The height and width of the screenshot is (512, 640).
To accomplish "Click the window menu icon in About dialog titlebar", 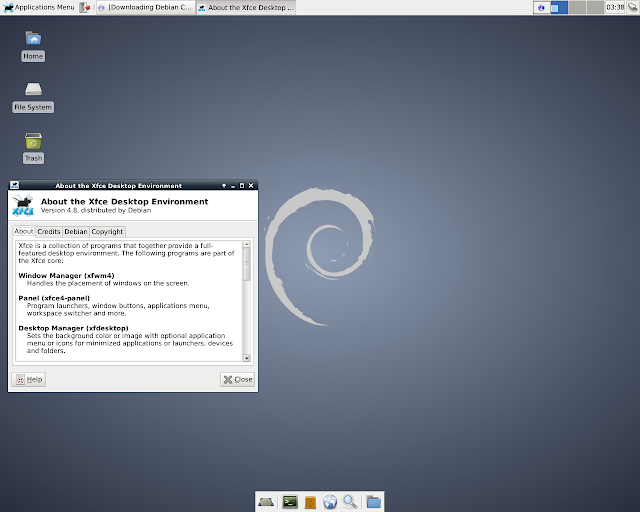I will coord(15,185).
